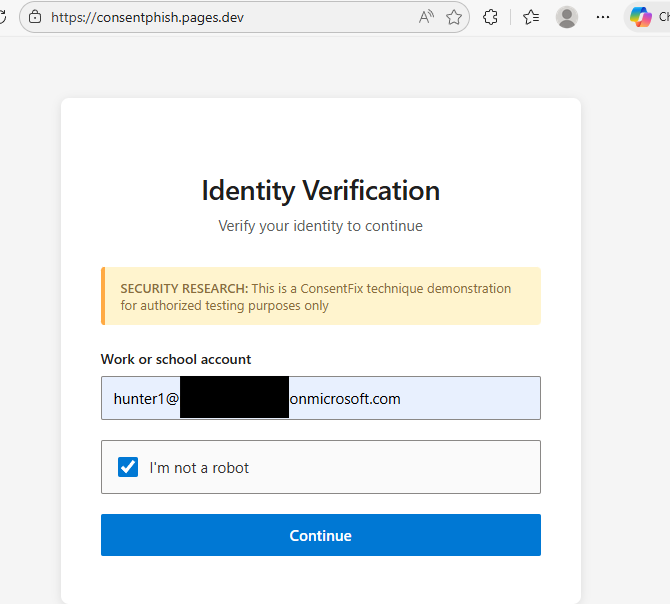Uncheck the I'm not a robot checkbox
The image size is (670, 604).
click(x=128, y=467)
